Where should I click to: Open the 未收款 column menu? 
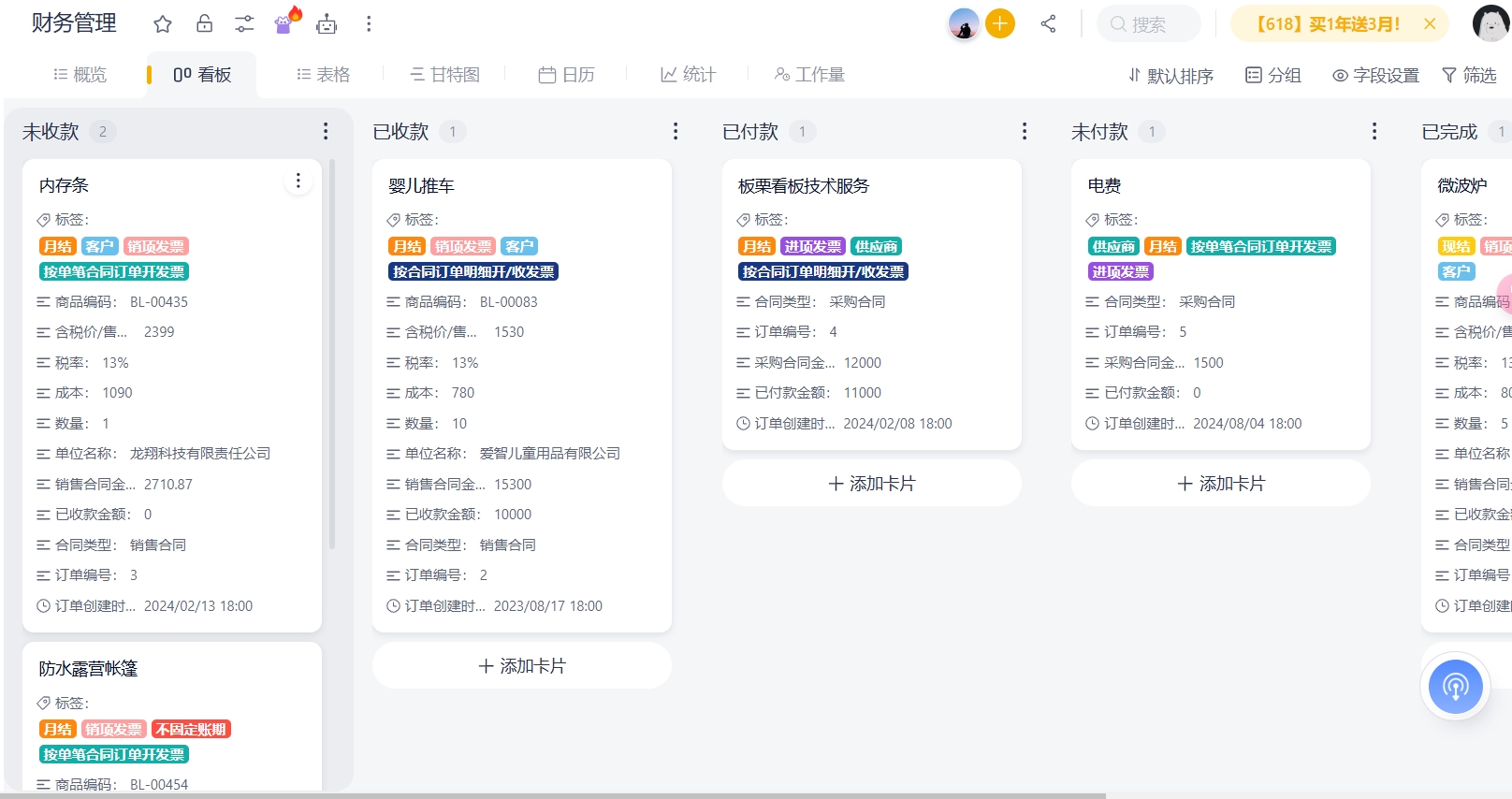[x=326, y=132]
